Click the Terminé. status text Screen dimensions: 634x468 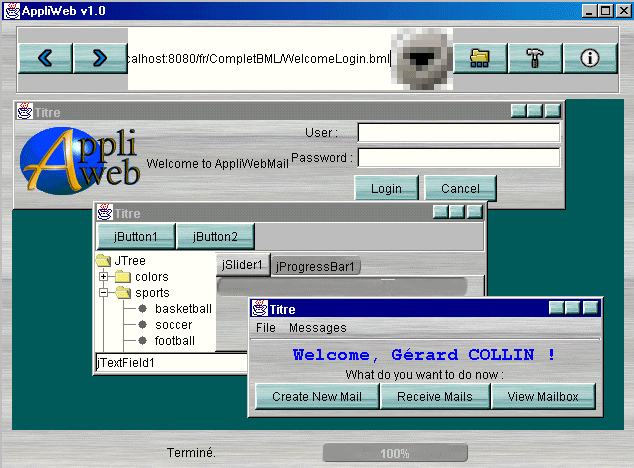pyautogui.click(x=191, y=452)
